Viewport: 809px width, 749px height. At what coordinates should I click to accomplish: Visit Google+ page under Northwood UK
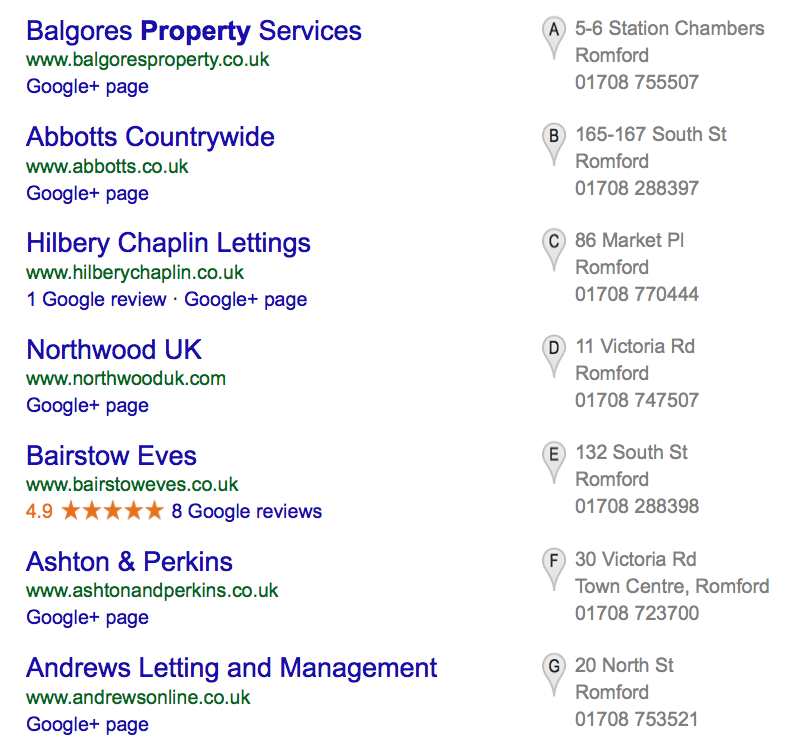(87, 405)
